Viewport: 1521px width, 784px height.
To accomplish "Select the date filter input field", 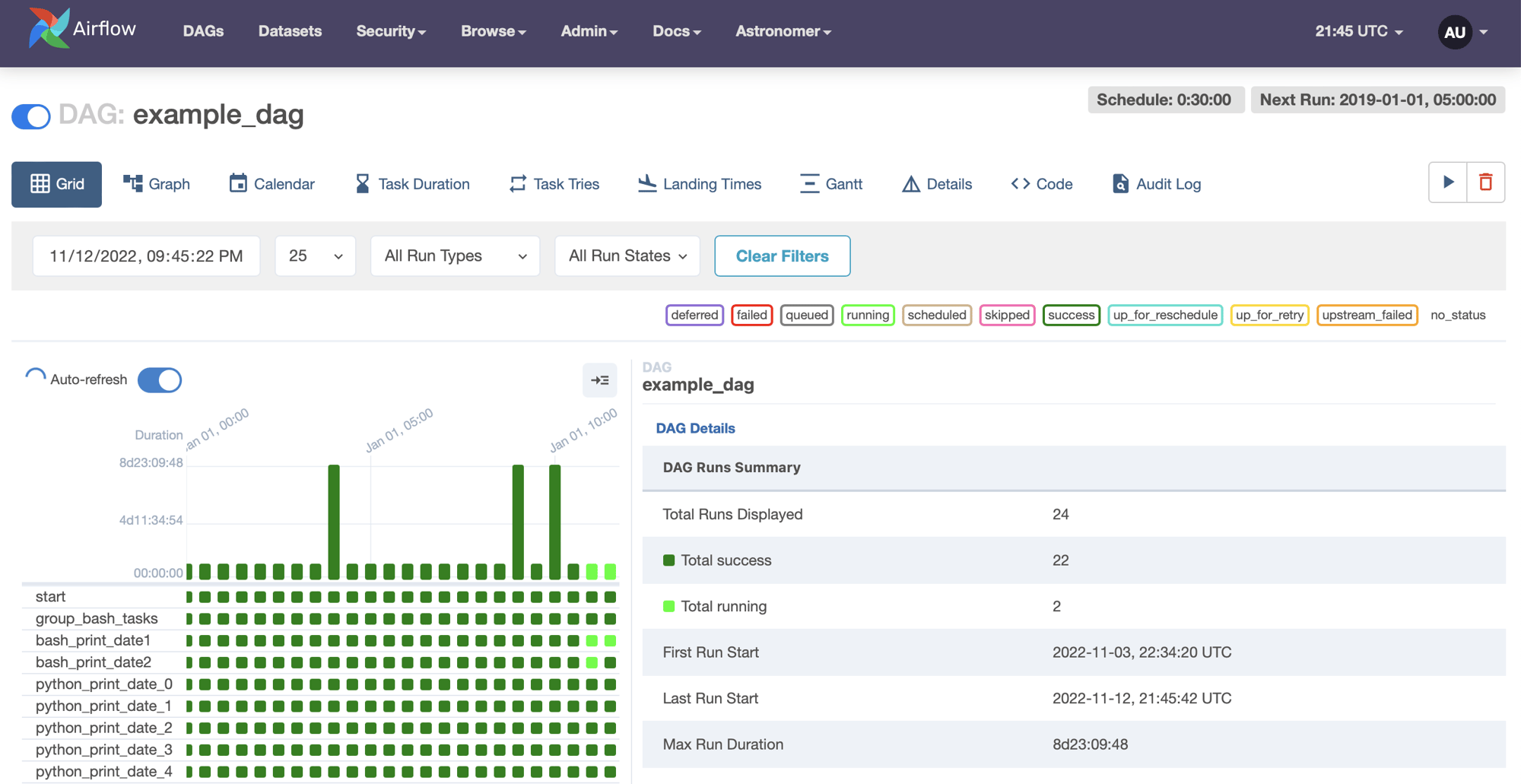I will coord(146,256).
